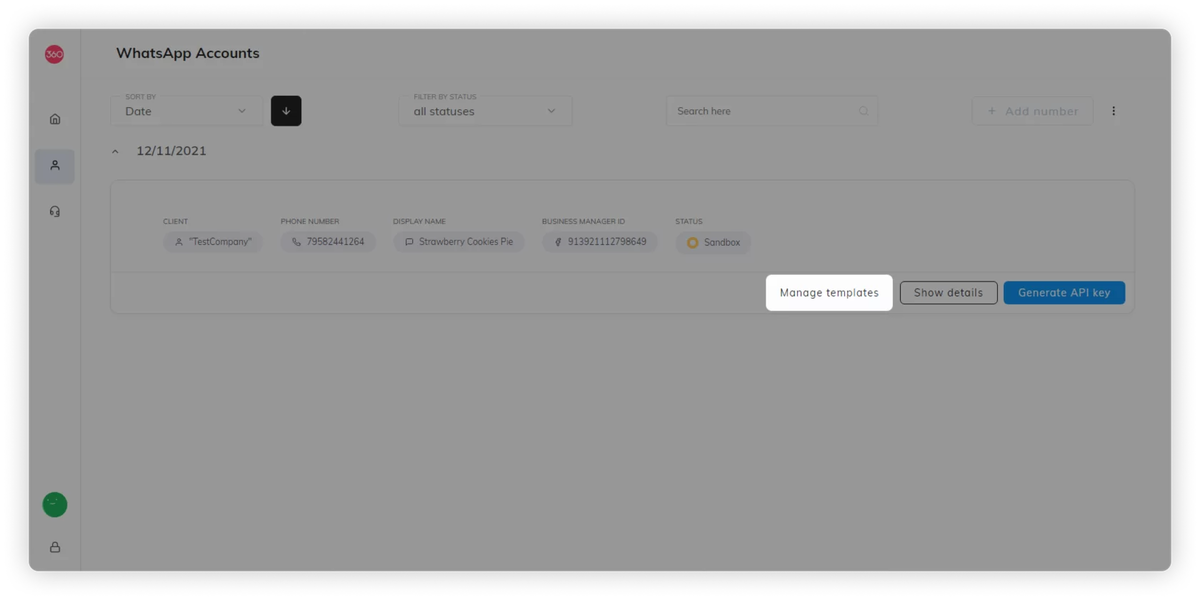Viewport: 1200px width, 600px height.
Task: Open the headset support icon
Action: (x=55, y=211)
